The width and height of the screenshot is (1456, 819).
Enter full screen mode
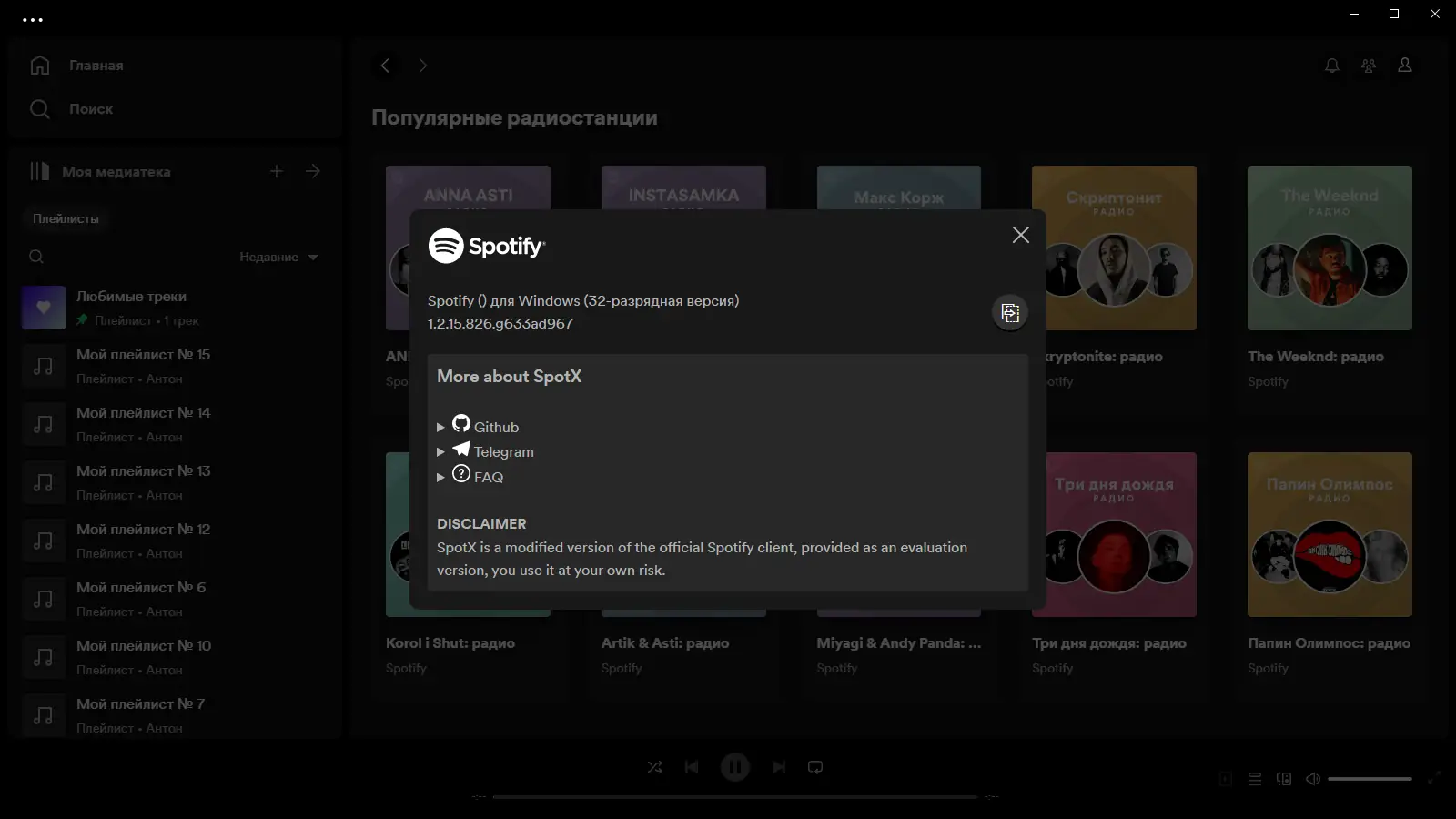point(1434,779)
